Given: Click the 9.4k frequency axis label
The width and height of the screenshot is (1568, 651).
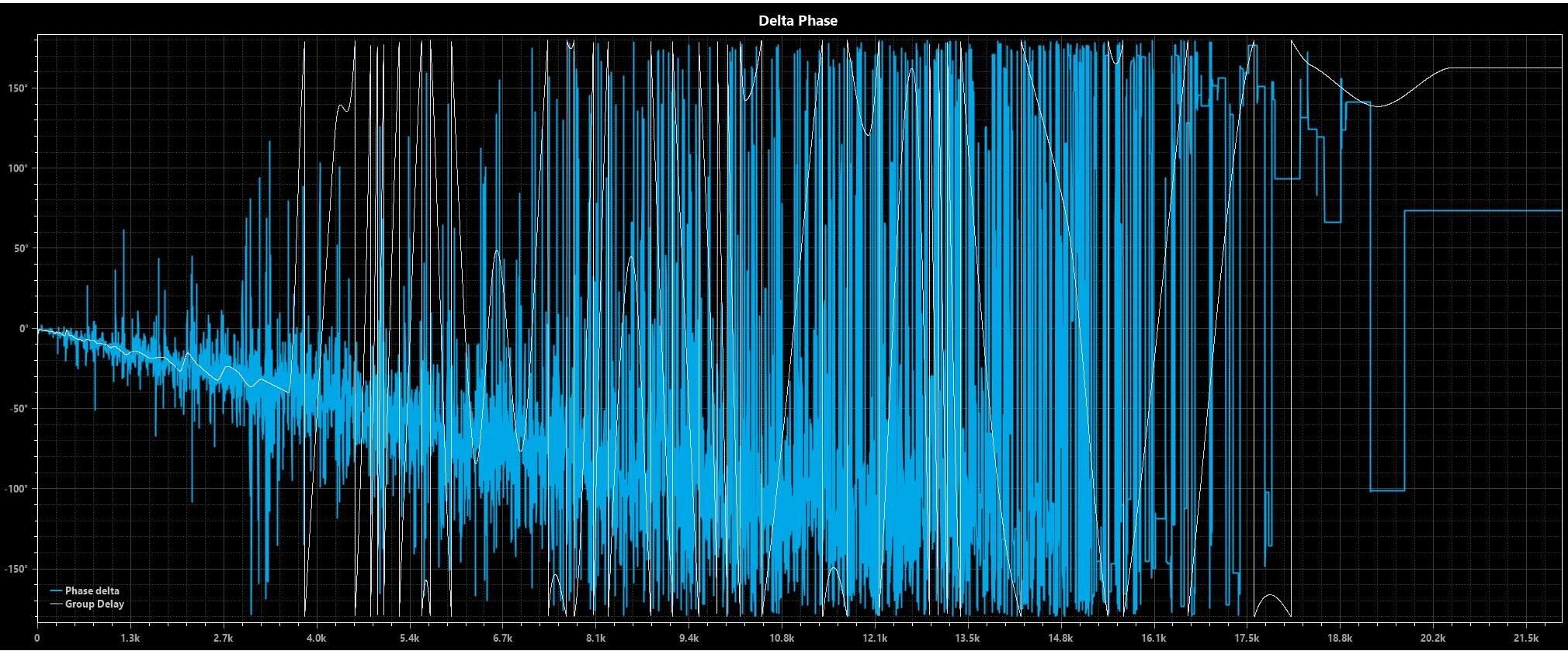Looking at the screenshot, I should pos(689,639).
